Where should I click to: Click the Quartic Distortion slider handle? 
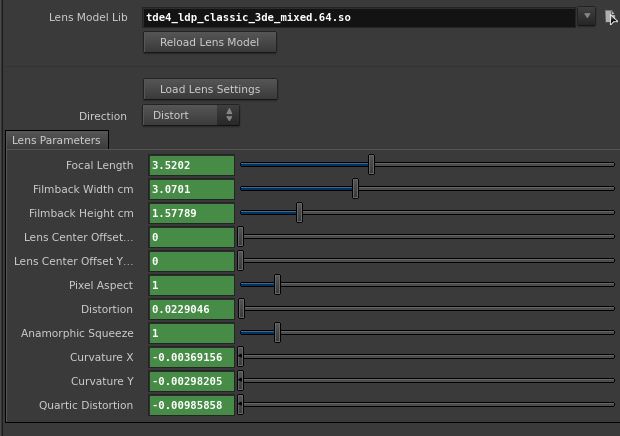(240, 404)
